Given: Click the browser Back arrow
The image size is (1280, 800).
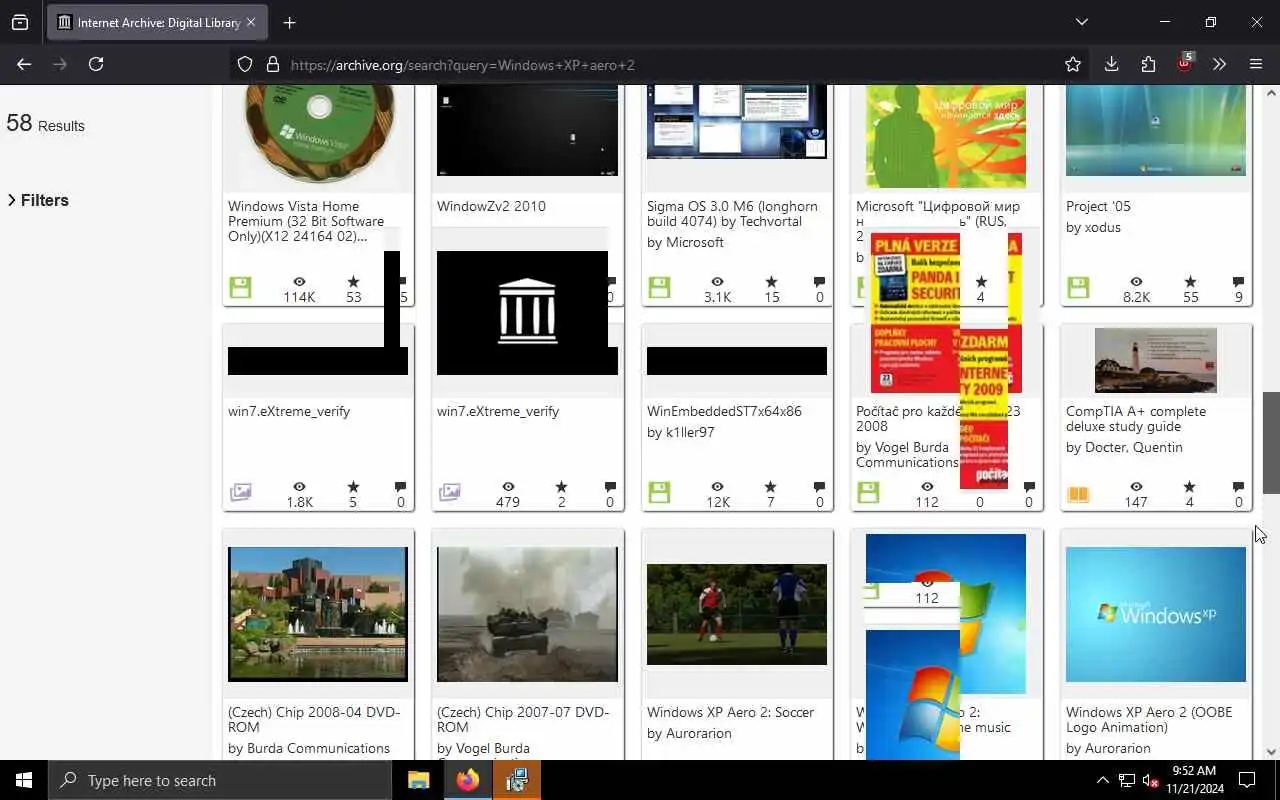Looking at the screenshot, I should coord(24,64).
